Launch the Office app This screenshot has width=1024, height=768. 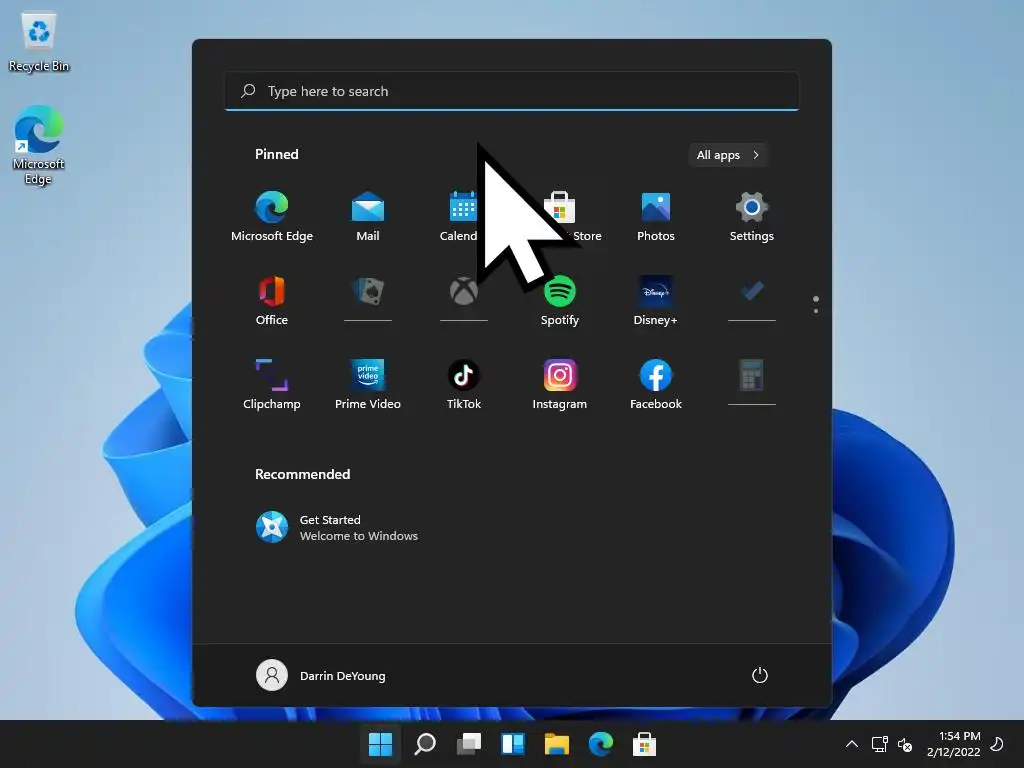(272, 300)
